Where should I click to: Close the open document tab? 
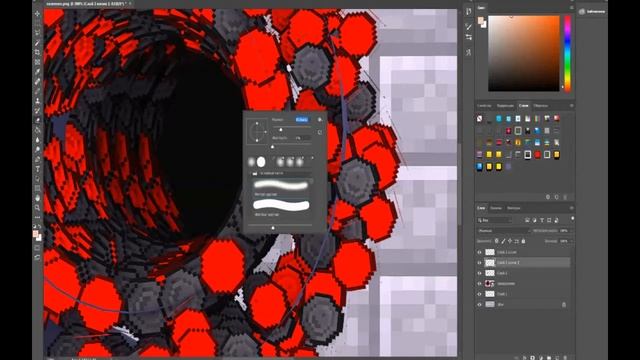tap(129, 4)
